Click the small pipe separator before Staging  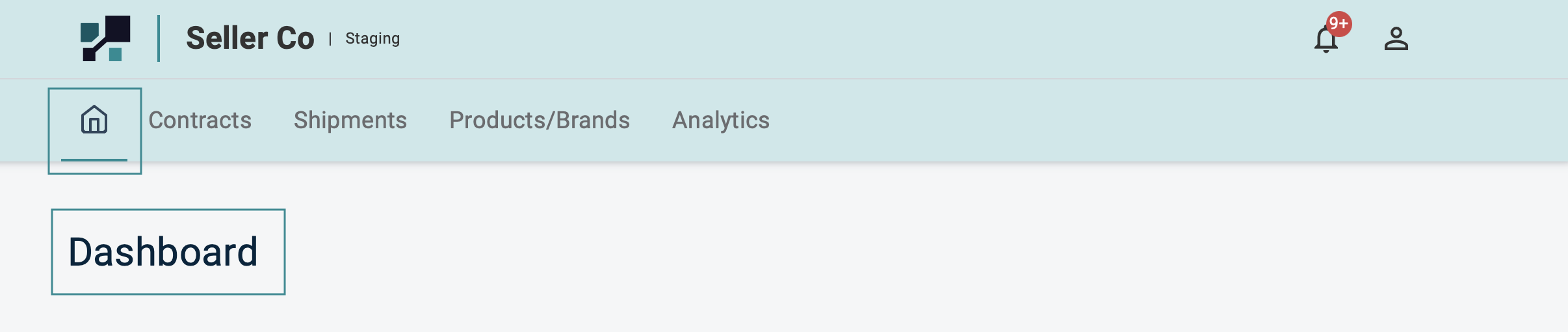pos(330,39)
